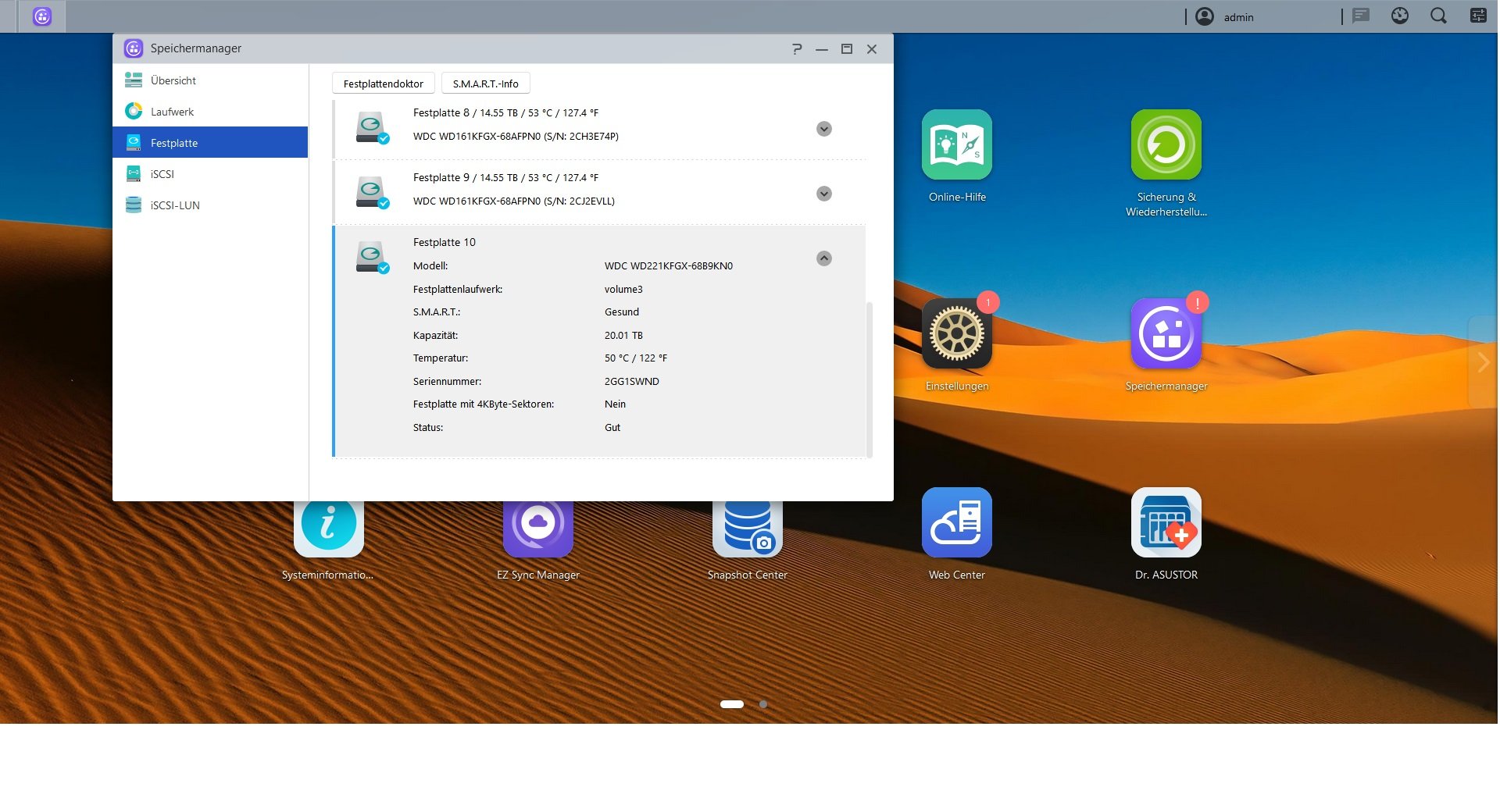The image size is (1500, 812).
Task: Launch EZ Sync Manager
Action: point(538,529)
